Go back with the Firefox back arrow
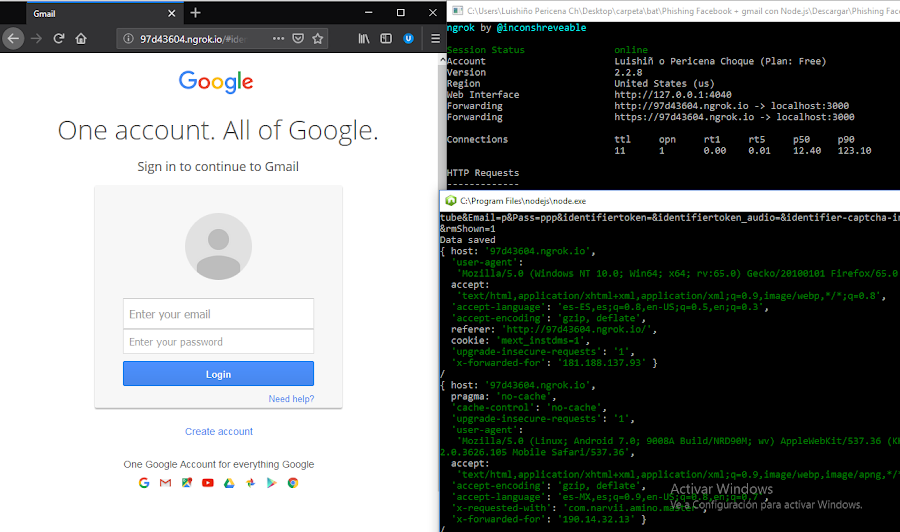The image size is (900, 532). [13, 38]
